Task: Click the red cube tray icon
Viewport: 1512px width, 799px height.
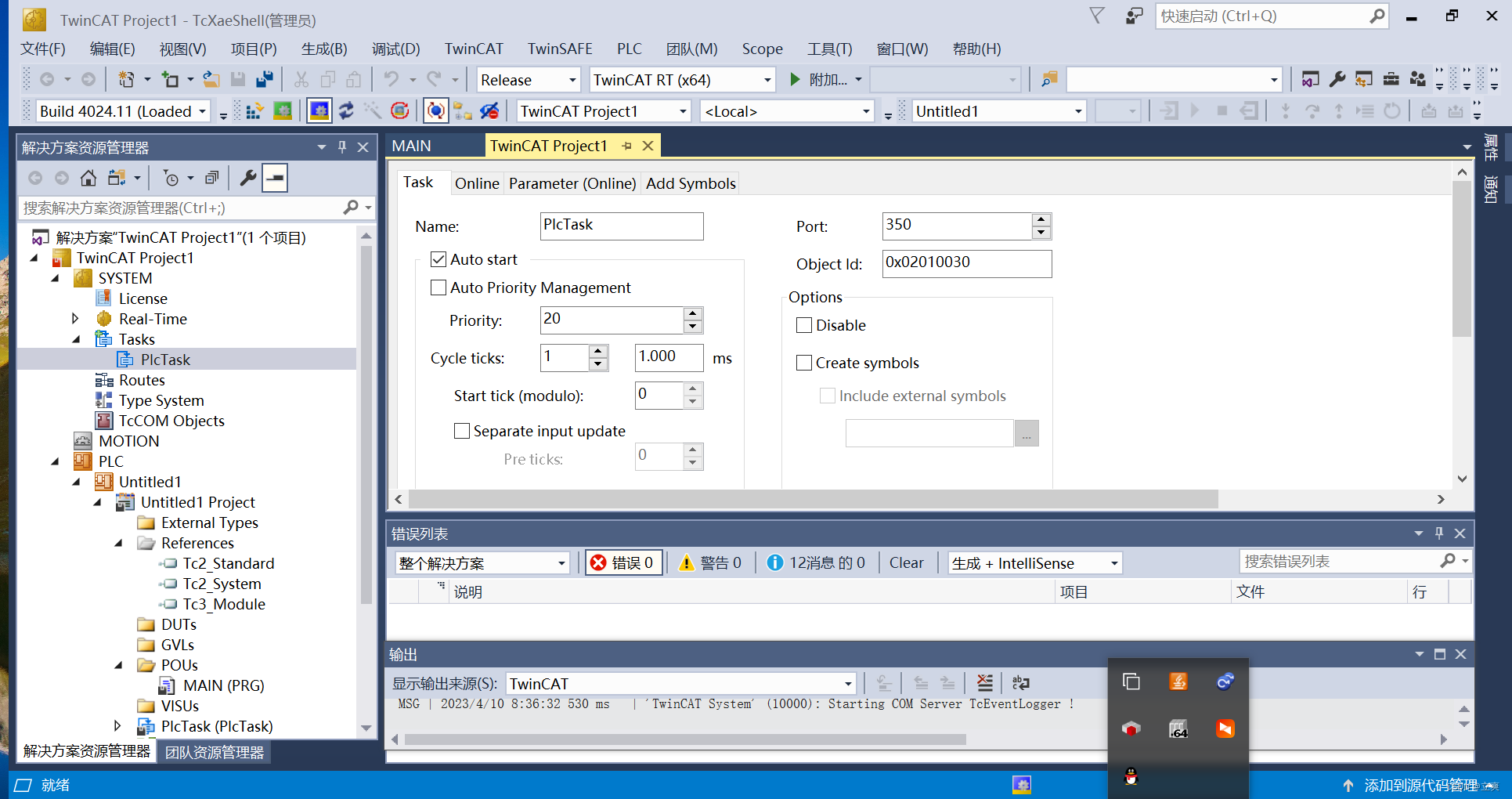Action: click(x=1131, y=729)
